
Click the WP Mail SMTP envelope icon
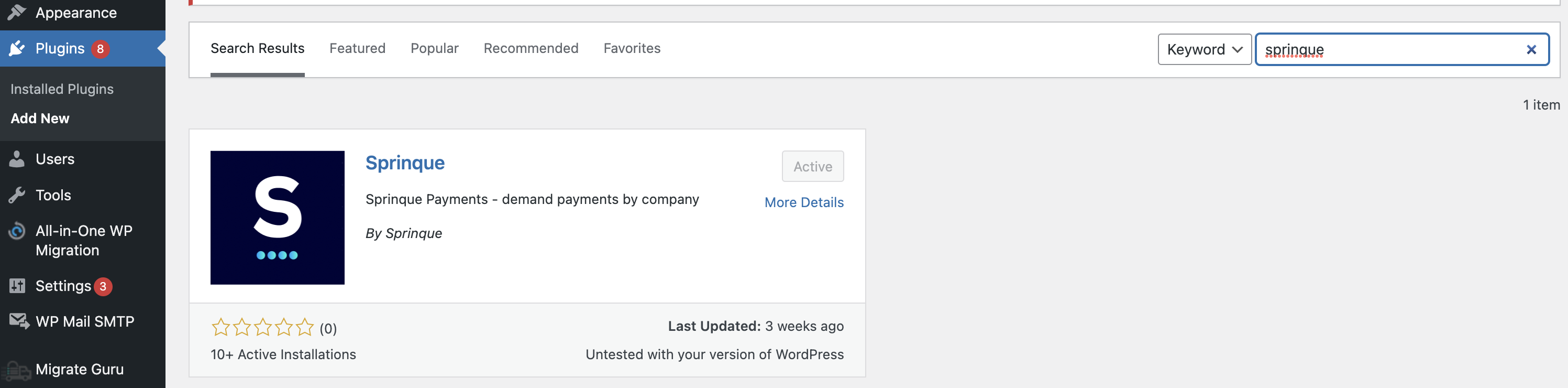tap(18, 321)
